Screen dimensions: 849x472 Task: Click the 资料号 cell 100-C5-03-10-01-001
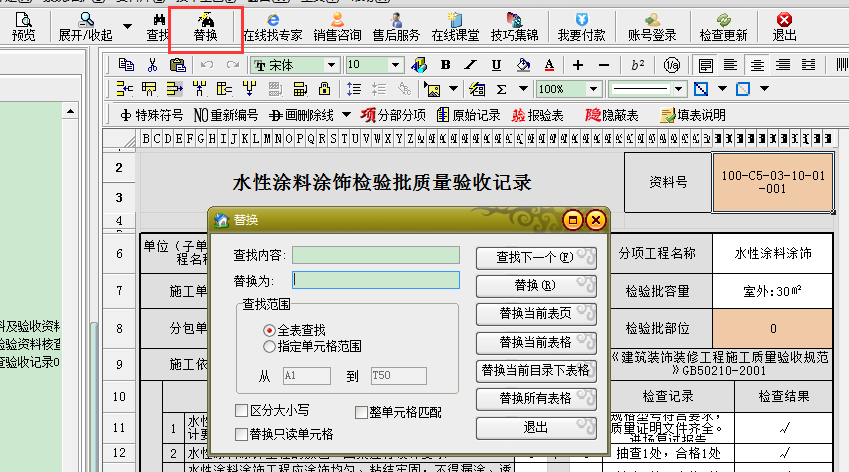773,182
